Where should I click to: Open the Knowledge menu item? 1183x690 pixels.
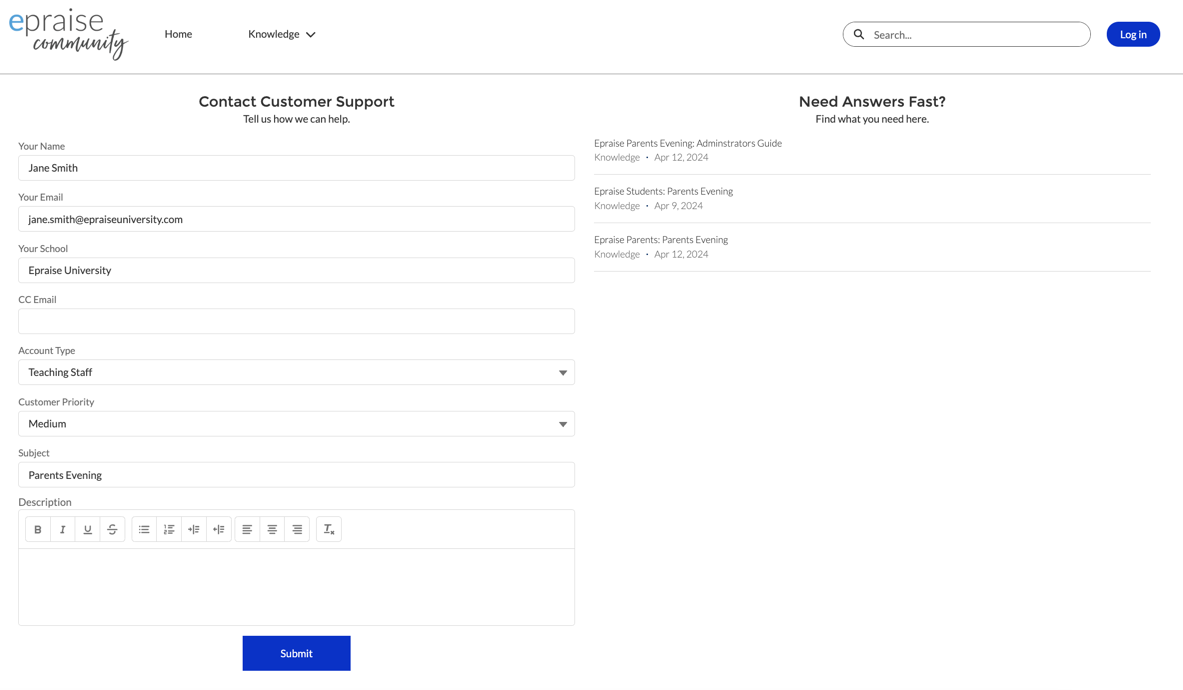(x=274, y=33)
